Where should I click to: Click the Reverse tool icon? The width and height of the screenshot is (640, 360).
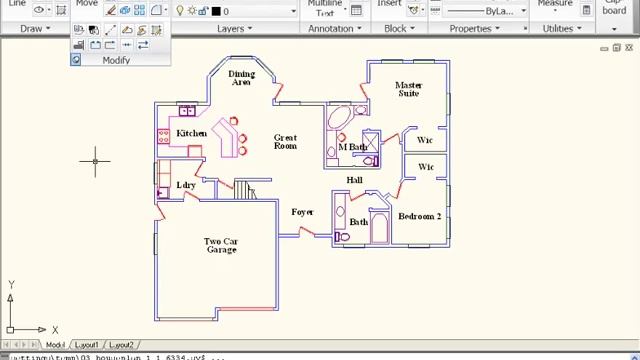click(143, 45)
